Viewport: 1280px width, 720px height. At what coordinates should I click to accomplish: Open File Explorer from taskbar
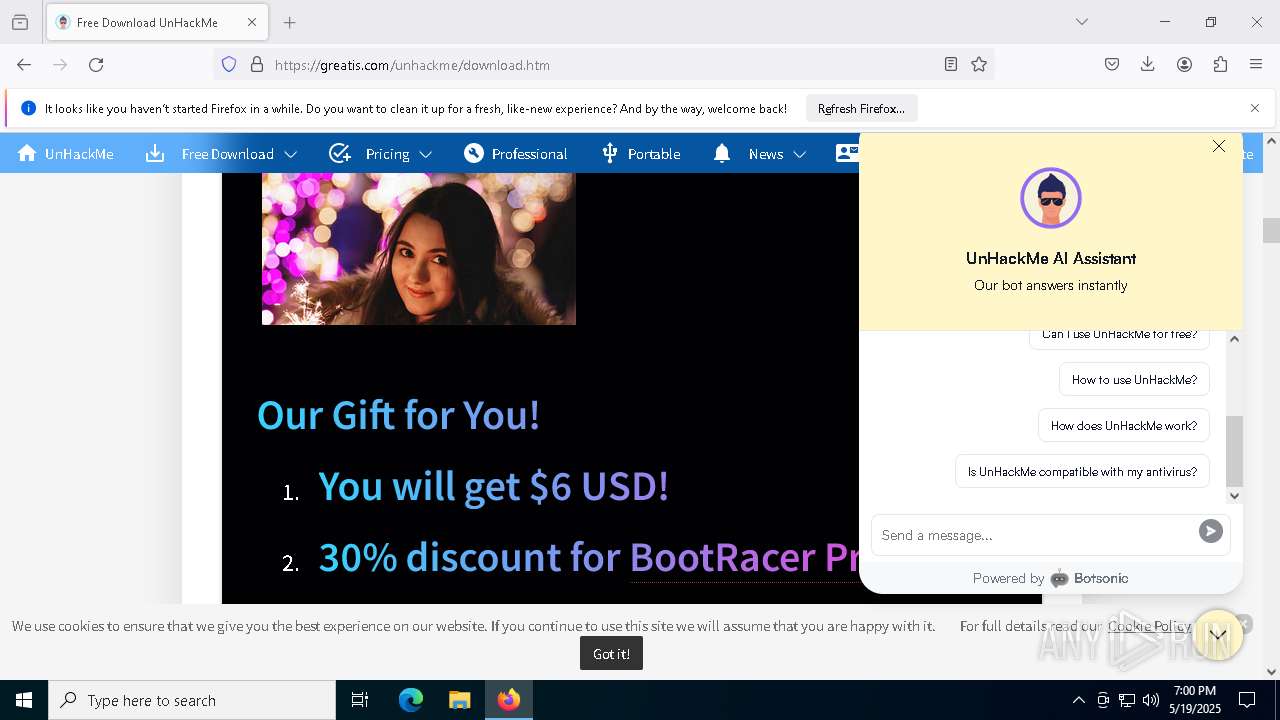[x=460, y=700]
